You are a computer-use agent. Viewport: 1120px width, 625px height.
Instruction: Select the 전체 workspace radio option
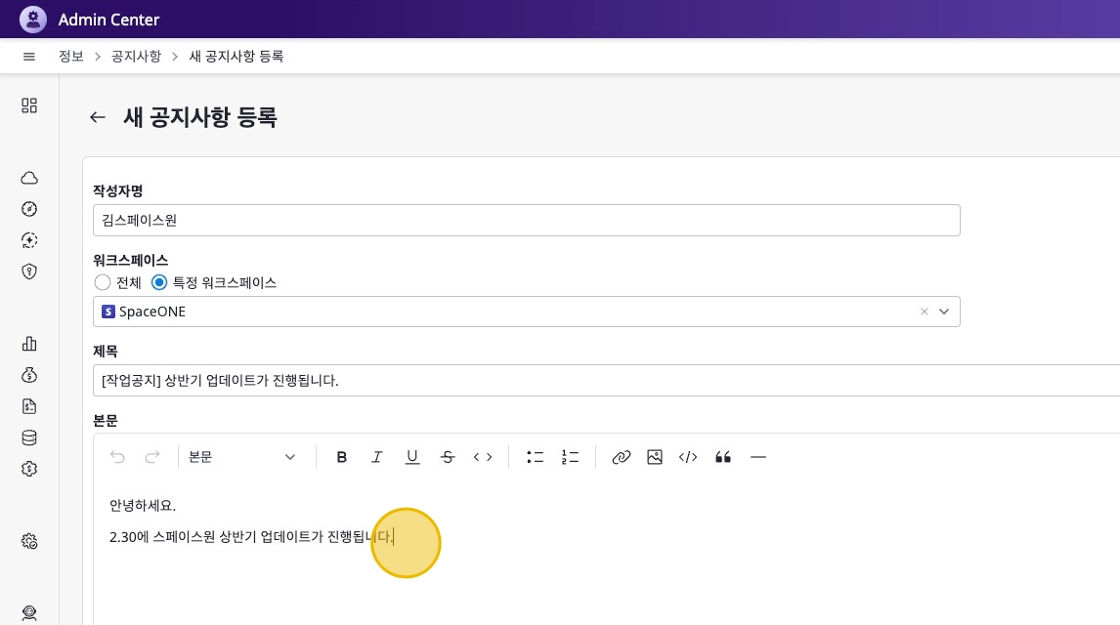coord(102,283)
